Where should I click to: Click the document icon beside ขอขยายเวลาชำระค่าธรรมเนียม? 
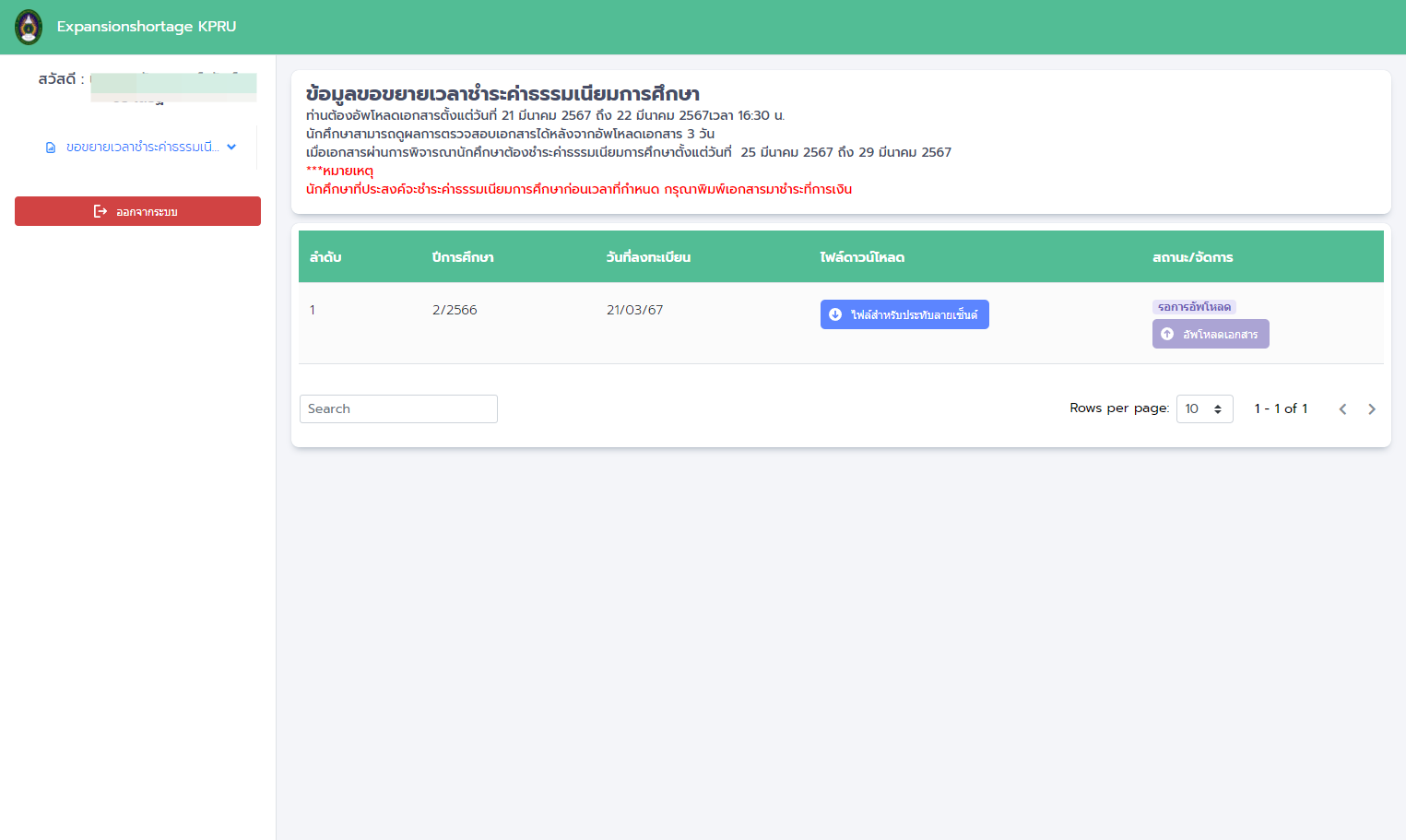(x=51, y=148)
